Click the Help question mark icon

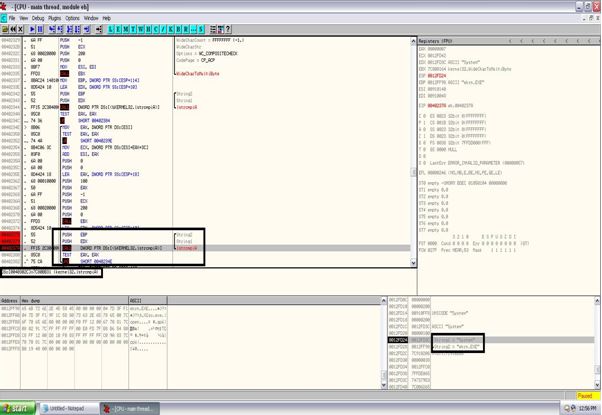228,29
